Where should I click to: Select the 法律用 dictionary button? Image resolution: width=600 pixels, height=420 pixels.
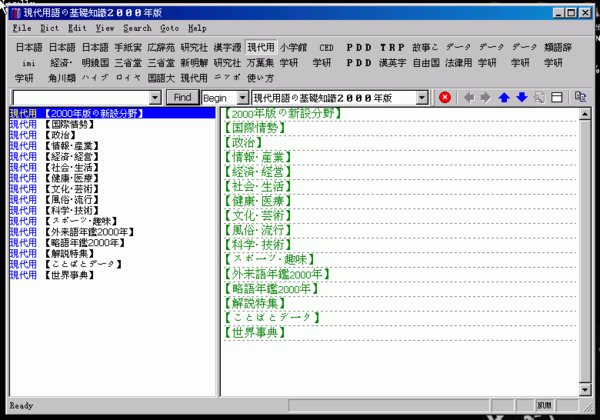point(458,63)
